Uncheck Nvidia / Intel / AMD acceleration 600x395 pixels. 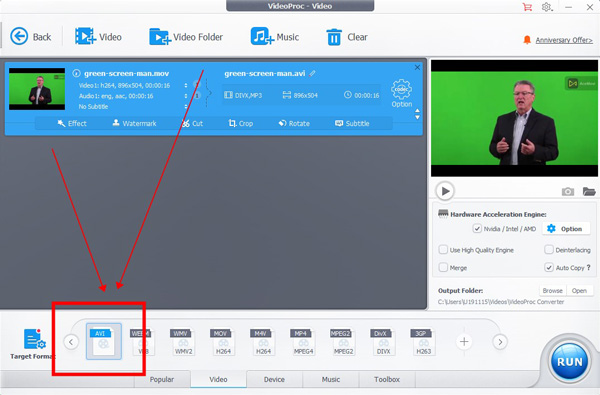coord(477,229)
